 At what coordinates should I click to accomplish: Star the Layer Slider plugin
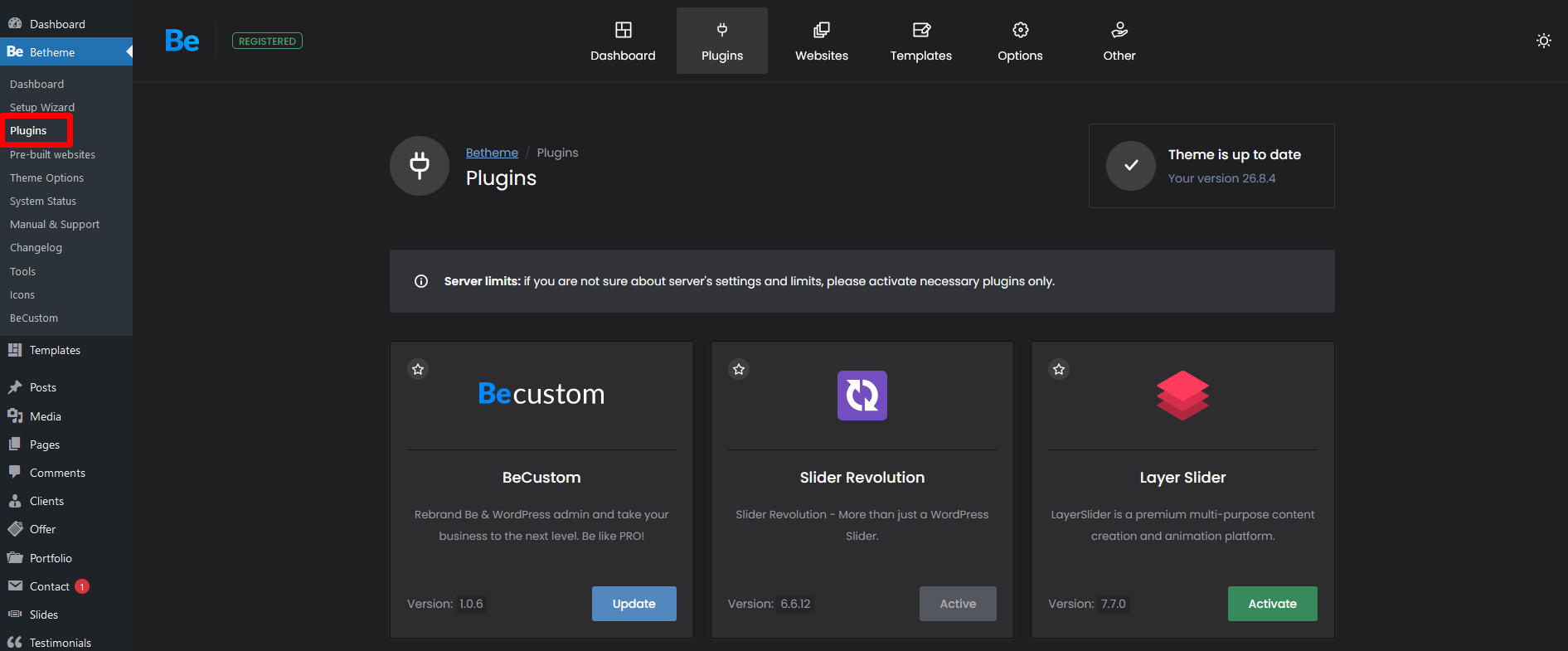click(1059, 369)
